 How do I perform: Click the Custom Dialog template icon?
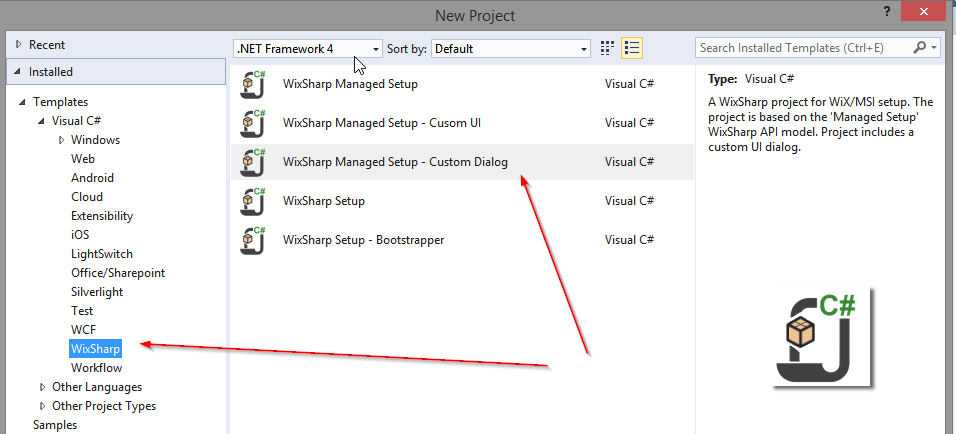pos(252,162)
